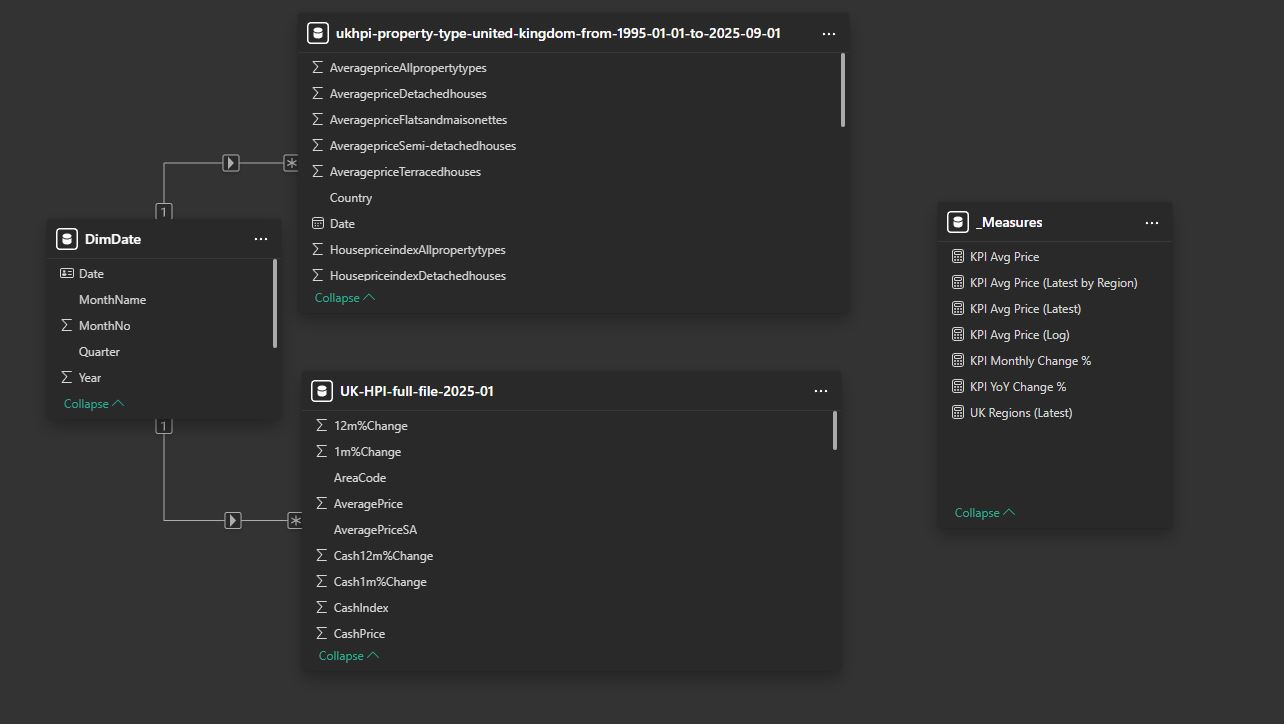
Task: Click the calculator icon for KPI Avg Price
Action: click(958, 256)
